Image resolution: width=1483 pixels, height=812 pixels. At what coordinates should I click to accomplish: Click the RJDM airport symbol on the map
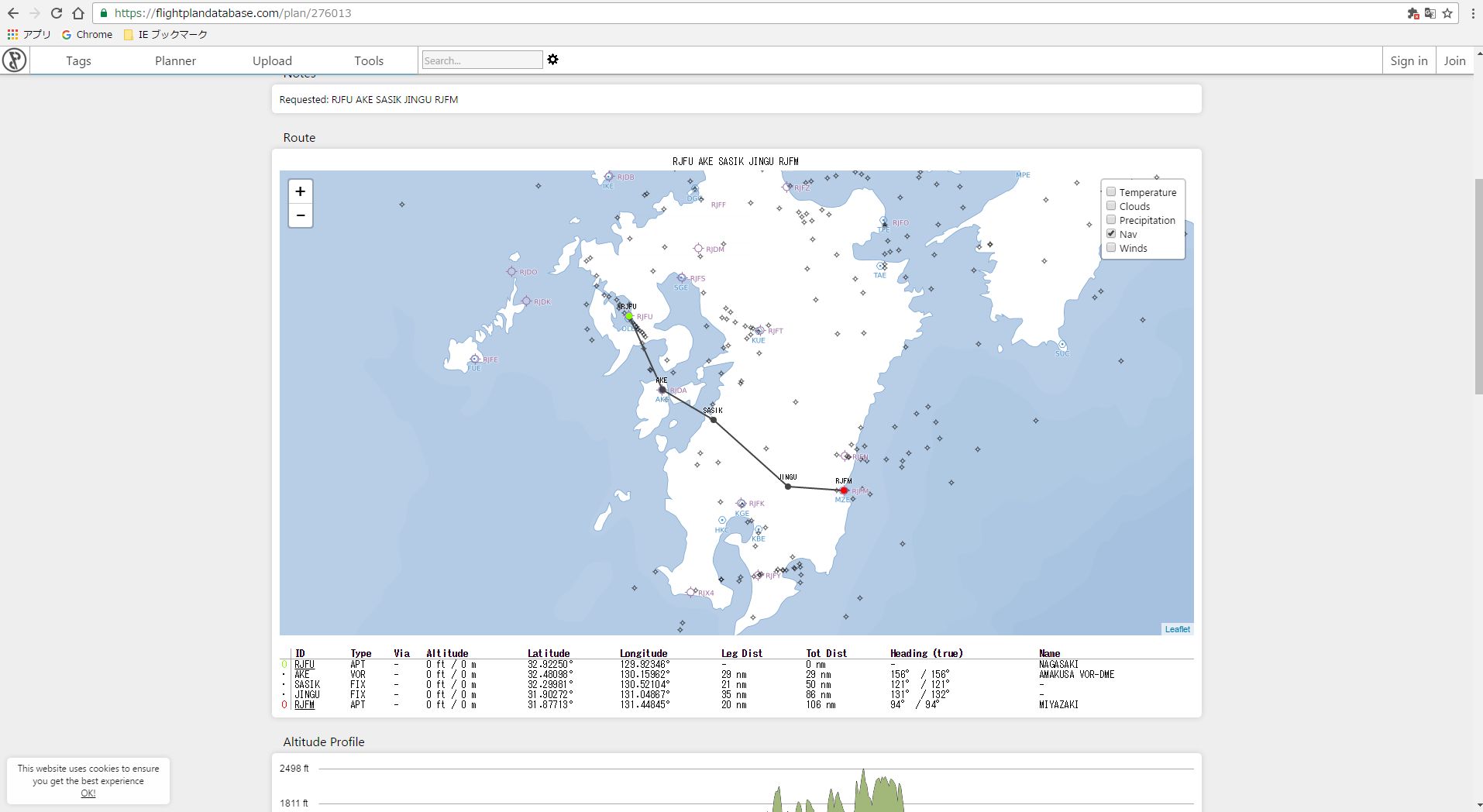coord(698,249)
